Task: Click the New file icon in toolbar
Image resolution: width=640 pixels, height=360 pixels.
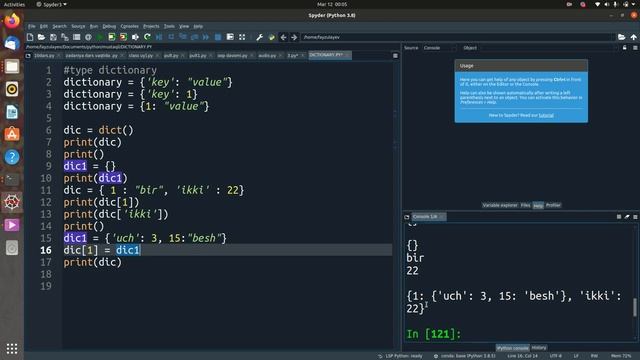Action: [x=30, y=37]
